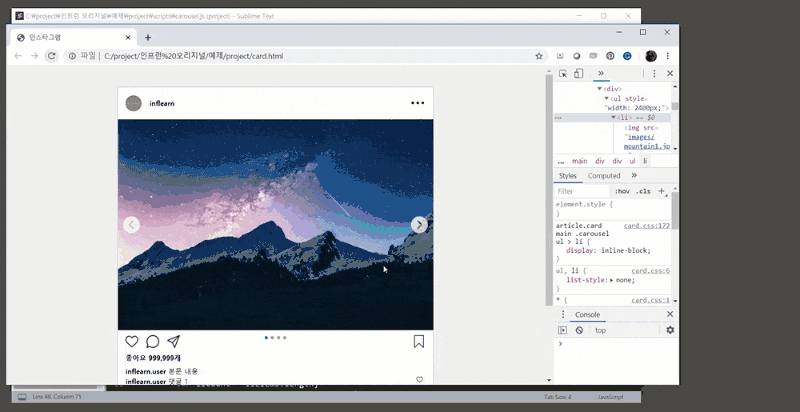Click the heart like icon below the photo

132,342
